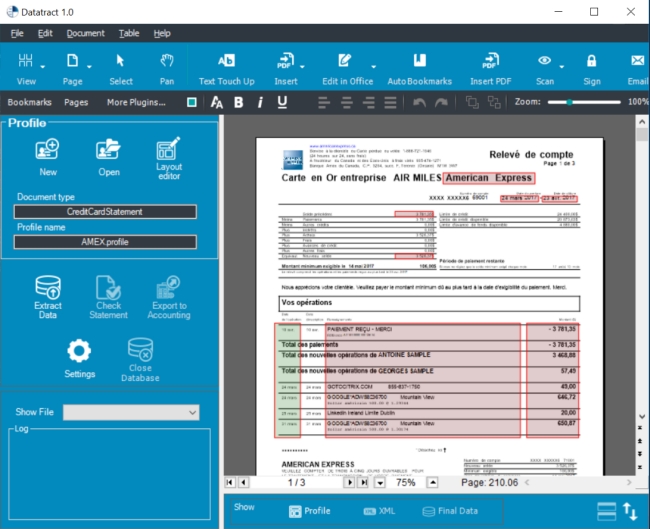The height and width of the screenshot is (529, 650).
Task: Undo the last action
Action: coord(420,102)
